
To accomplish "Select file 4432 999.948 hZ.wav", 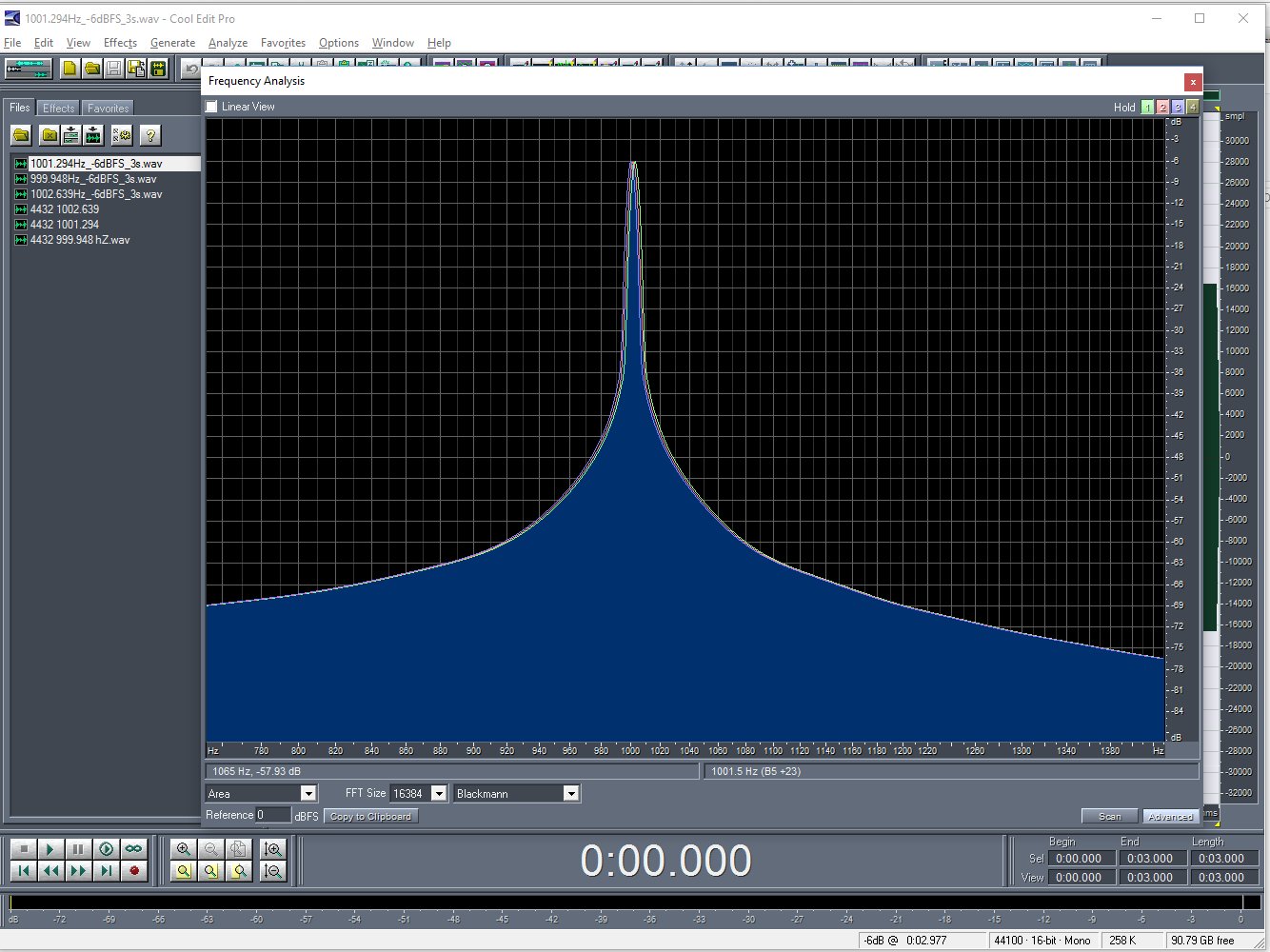I will click(80, 240).
